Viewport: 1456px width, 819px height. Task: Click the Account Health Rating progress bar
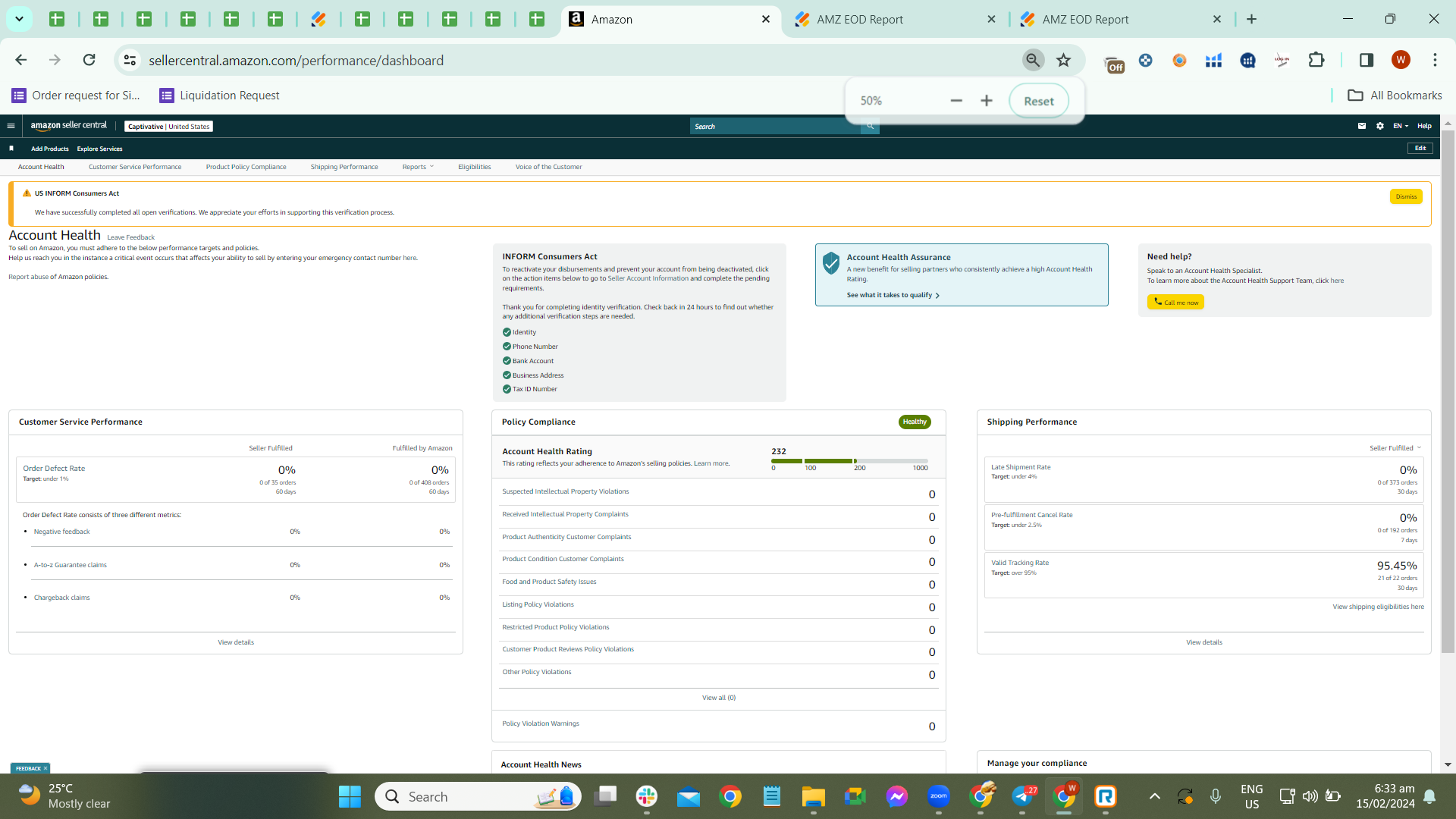(849, 460)
